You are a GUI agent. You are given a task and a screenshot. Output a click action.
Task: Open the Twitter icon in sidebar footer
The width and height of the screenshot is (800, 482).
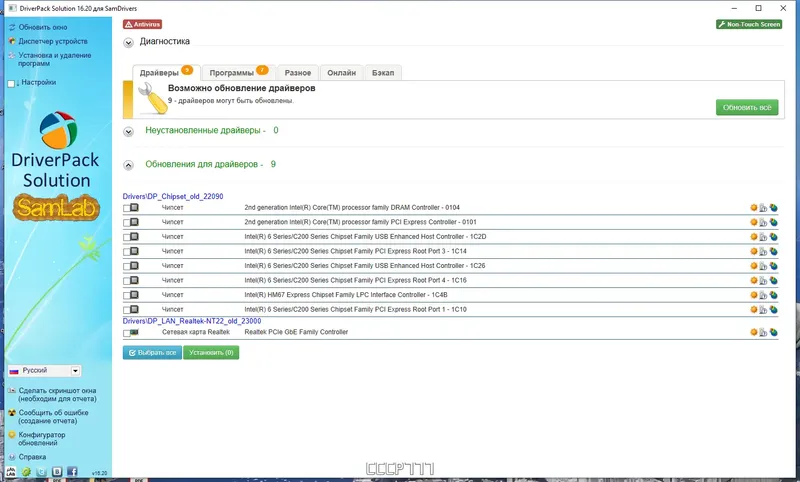coord(42,472)
